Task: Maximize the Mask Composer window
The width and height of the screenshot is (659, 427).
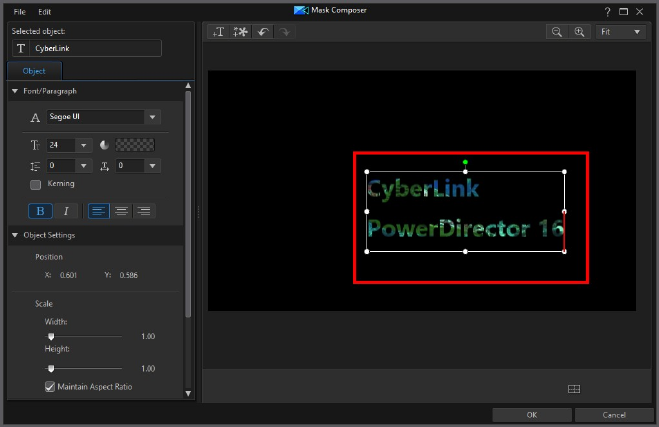Action: (x=624, y=12)
